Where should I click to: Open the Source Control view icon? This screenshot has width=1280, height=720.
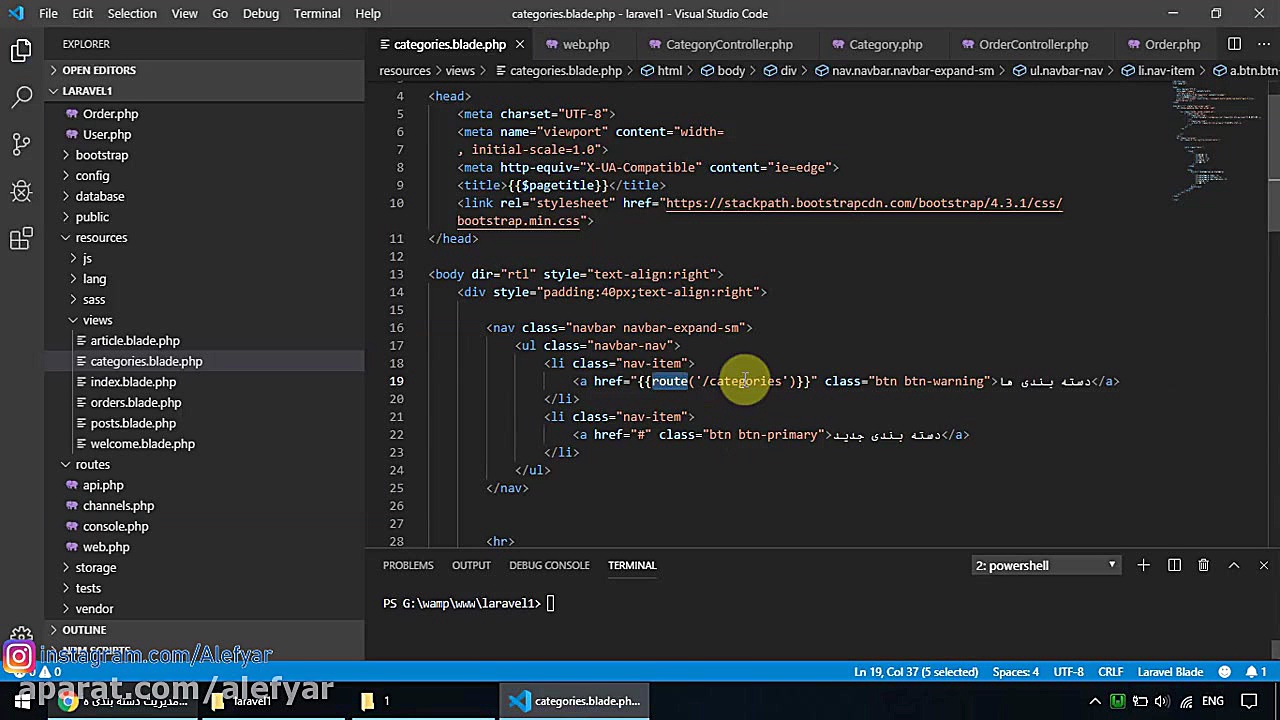(x=21, y=144)
